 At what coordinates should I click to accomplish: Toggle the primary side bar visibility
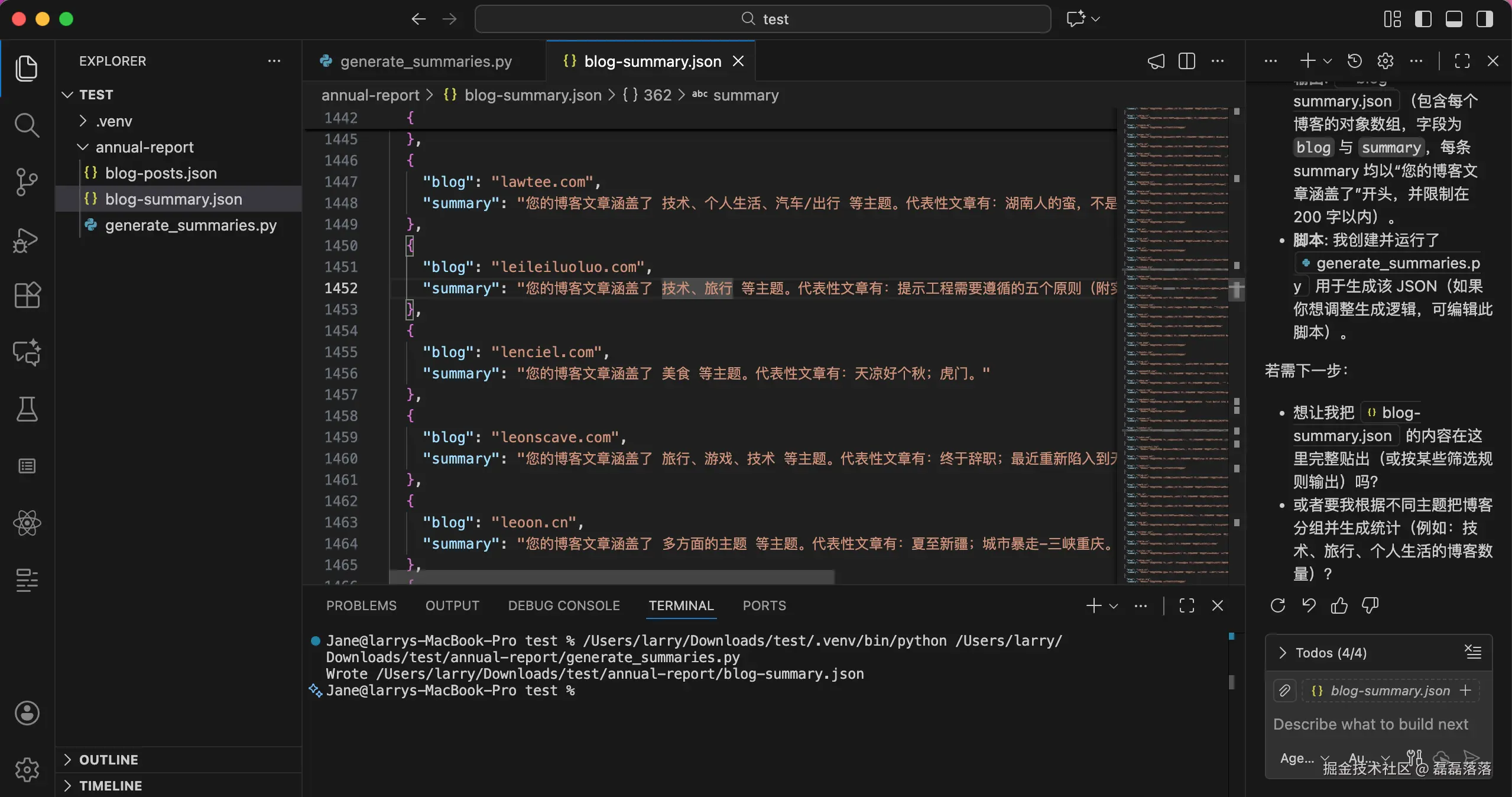[x=1423, y=19]
